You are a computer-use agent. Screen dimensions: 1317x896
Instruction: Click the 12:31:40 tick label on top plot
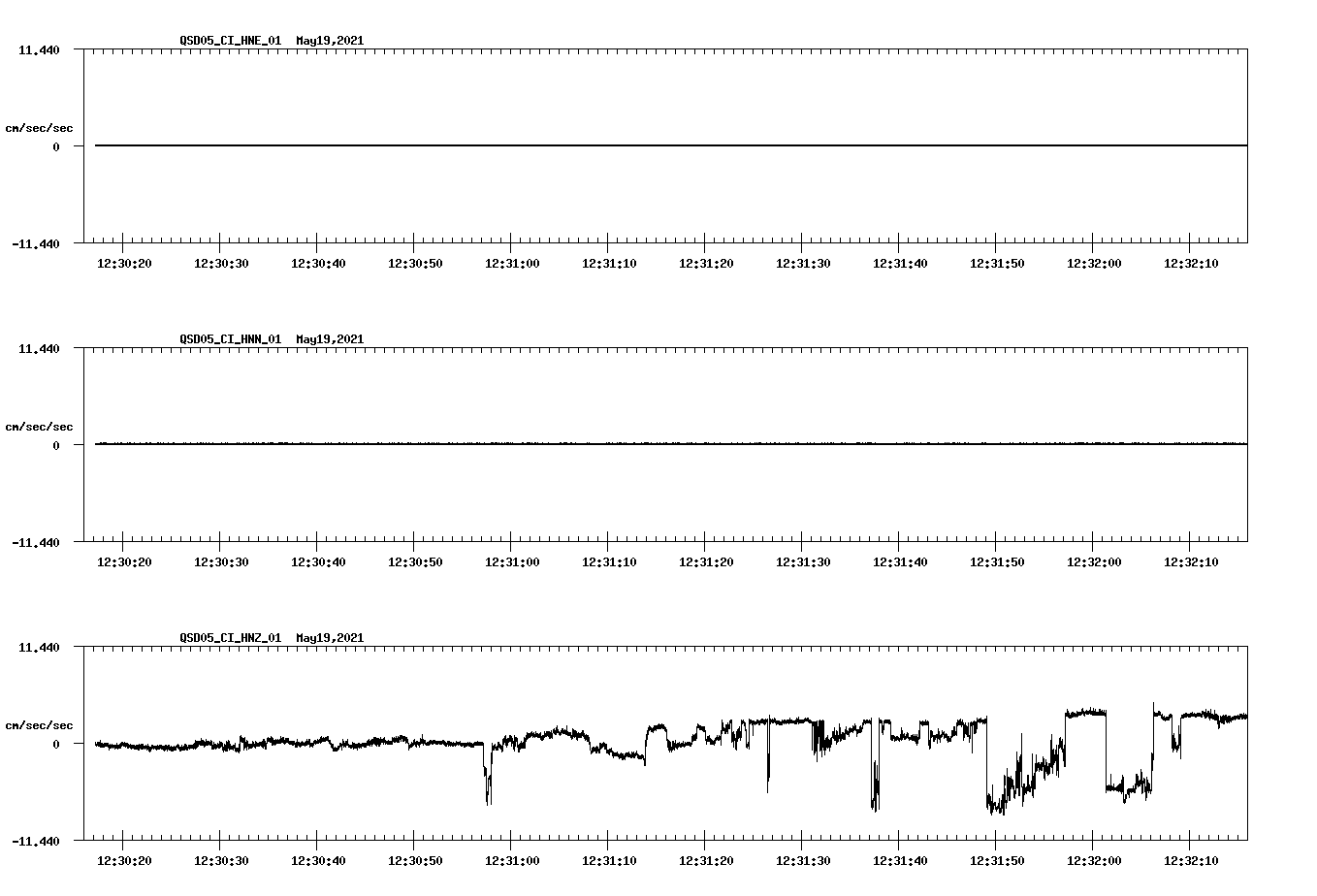(898, 262)
